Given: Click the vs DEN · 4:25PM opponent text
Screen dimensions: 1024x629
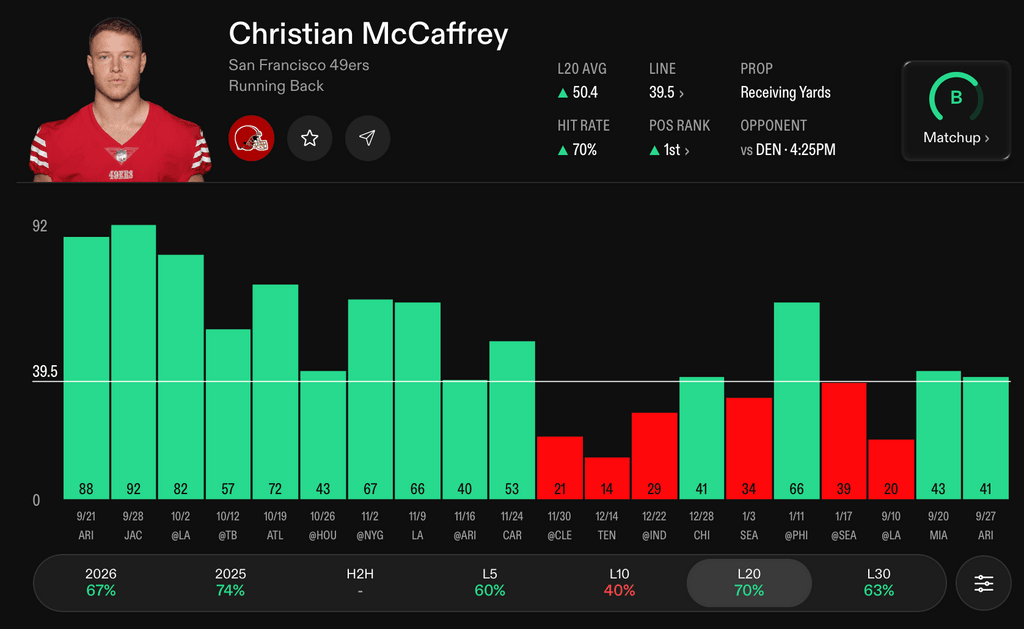Looking at the screenshot, I should 788,150.
